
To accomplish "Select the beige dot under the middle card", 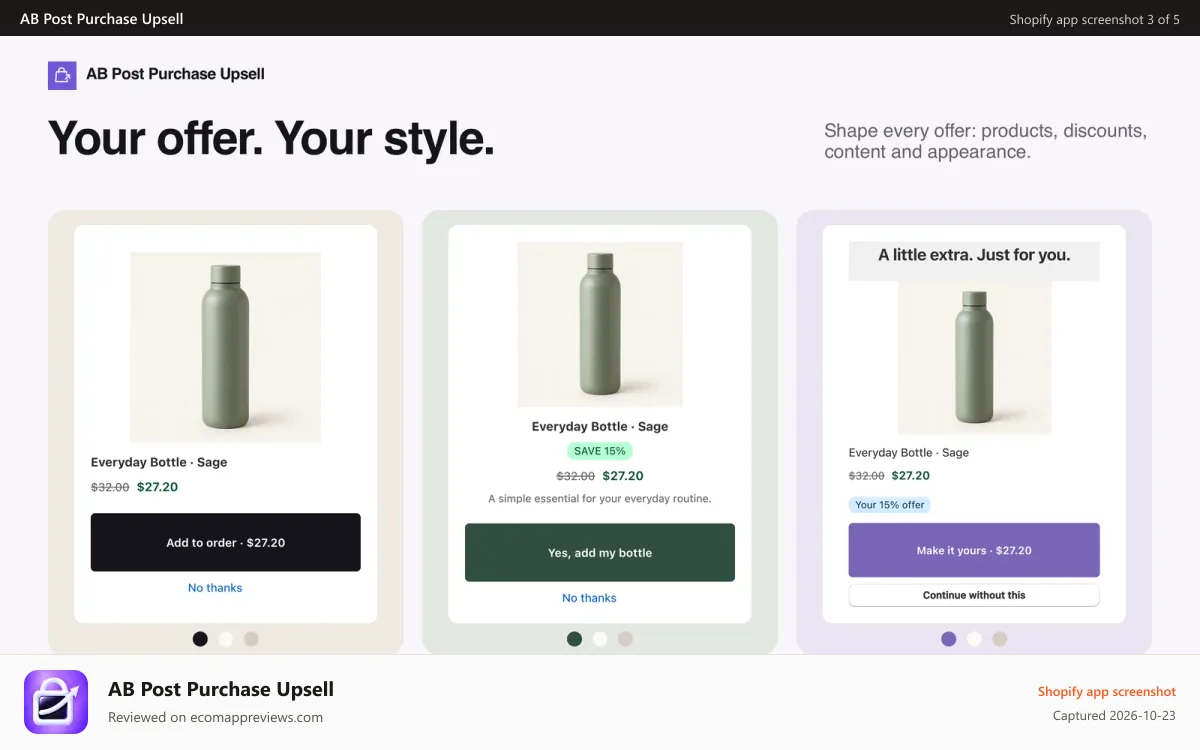I will pyautogui.click(x=625, y=639).
